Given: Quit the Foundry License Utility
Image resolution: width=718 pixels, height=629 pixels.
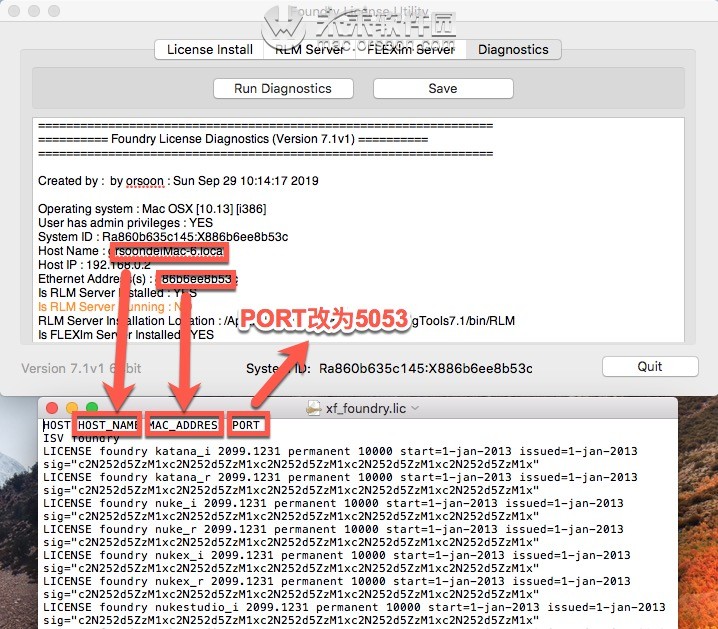Looking at the screenshot, I should pyautogui.click(x=650, y=366).
